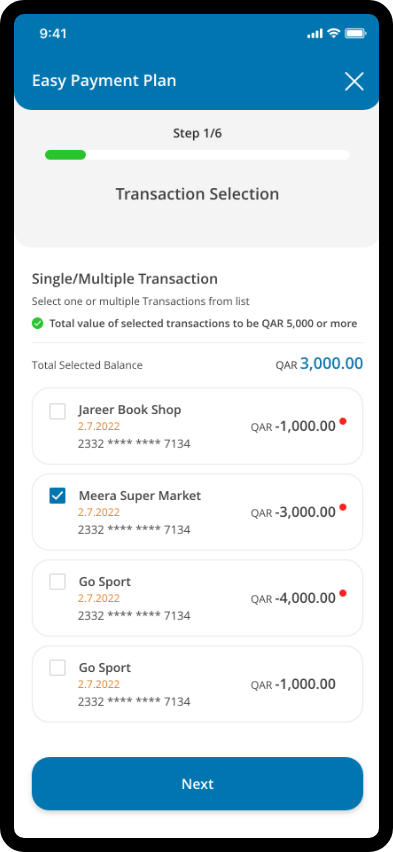Check the last Go Sport transaction box
The width and height of the screenshot is (393, 852).
58,668
